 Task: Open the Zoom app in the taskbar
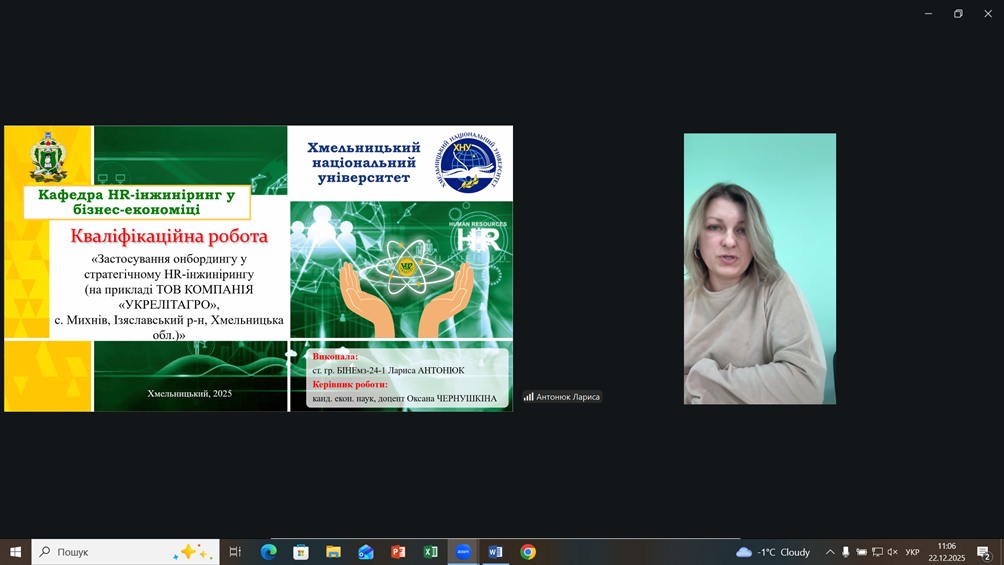click(x=463, y=552)
